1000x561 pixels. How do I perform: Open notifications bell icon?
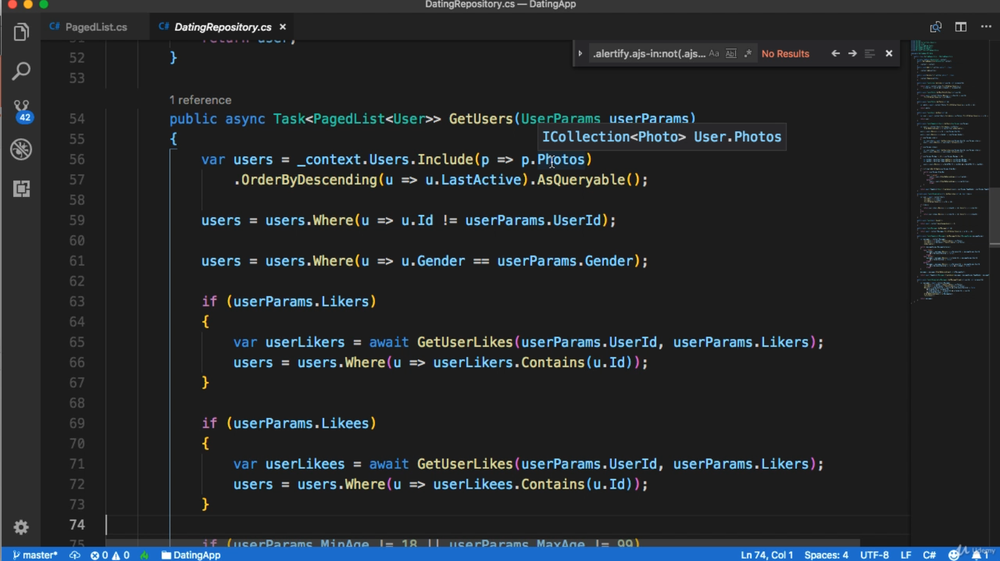(980, 555)
